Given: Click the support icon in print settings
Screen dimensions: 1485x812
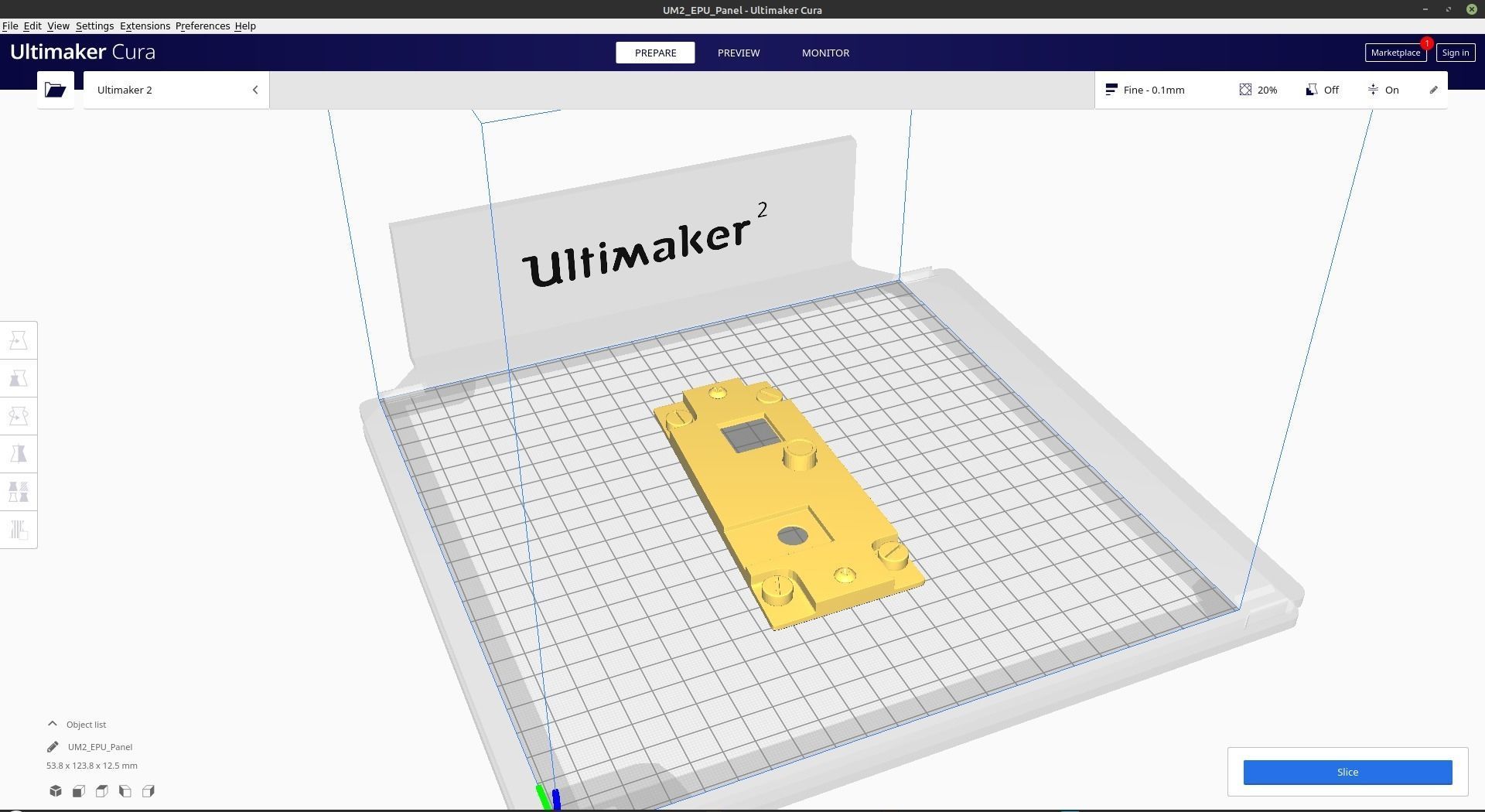Looking at the screenshot, I should click(x=1311, y=90).
